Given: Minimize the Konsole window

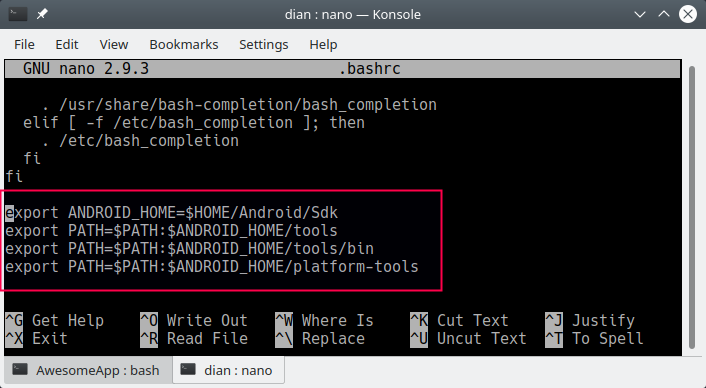Looking at the screenshot, I should click(640, 14).
